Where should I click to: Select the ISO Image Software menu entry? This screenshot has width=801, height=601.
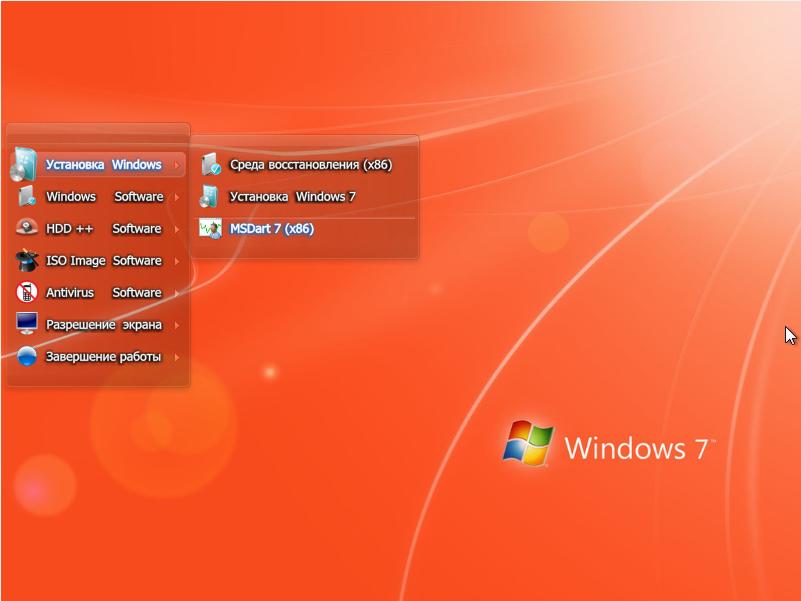98,261
